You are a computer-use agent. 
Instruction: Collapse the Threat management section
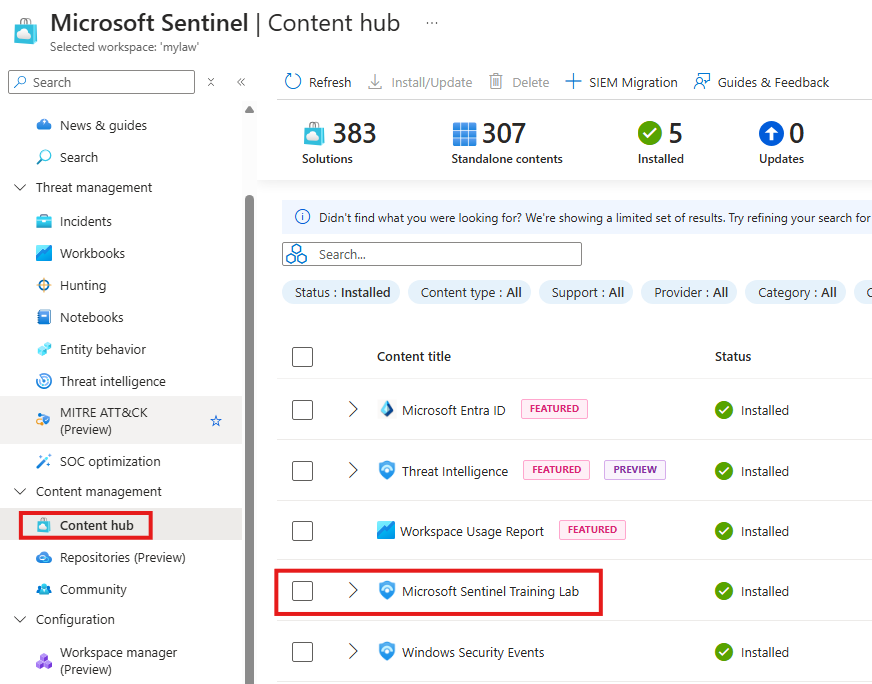pyautogui.click(x=20, y=187)
